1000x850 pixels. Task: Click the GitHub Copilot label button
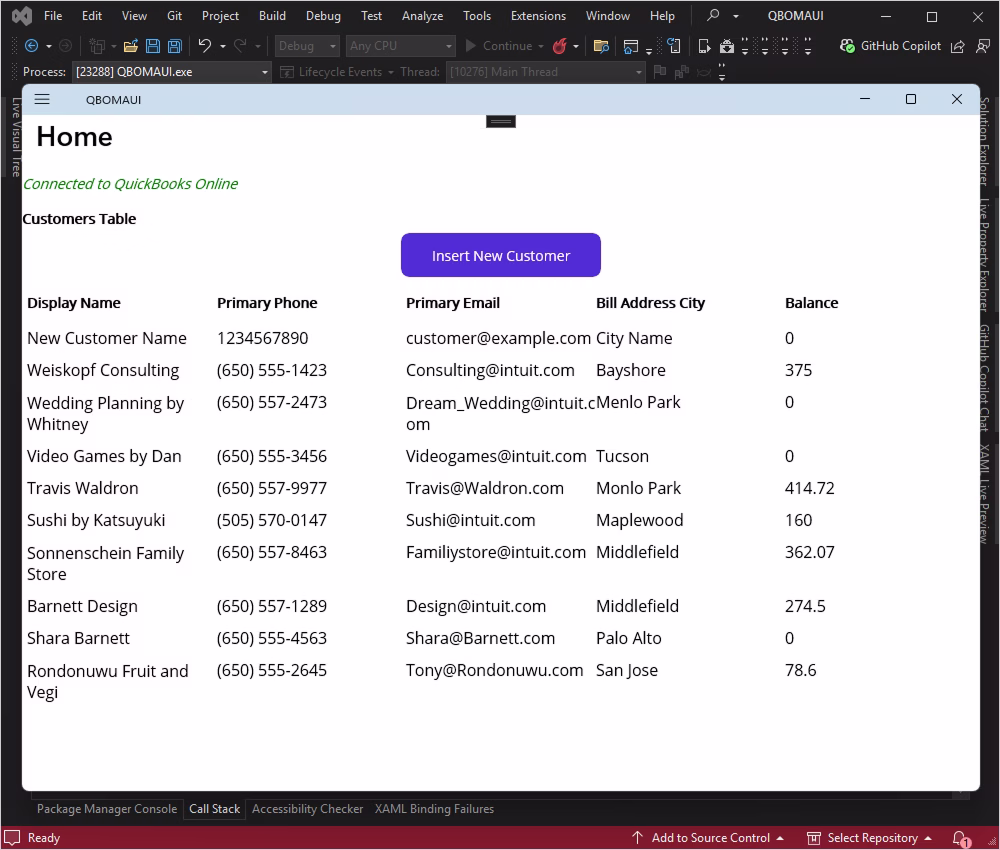coord(900,46)
